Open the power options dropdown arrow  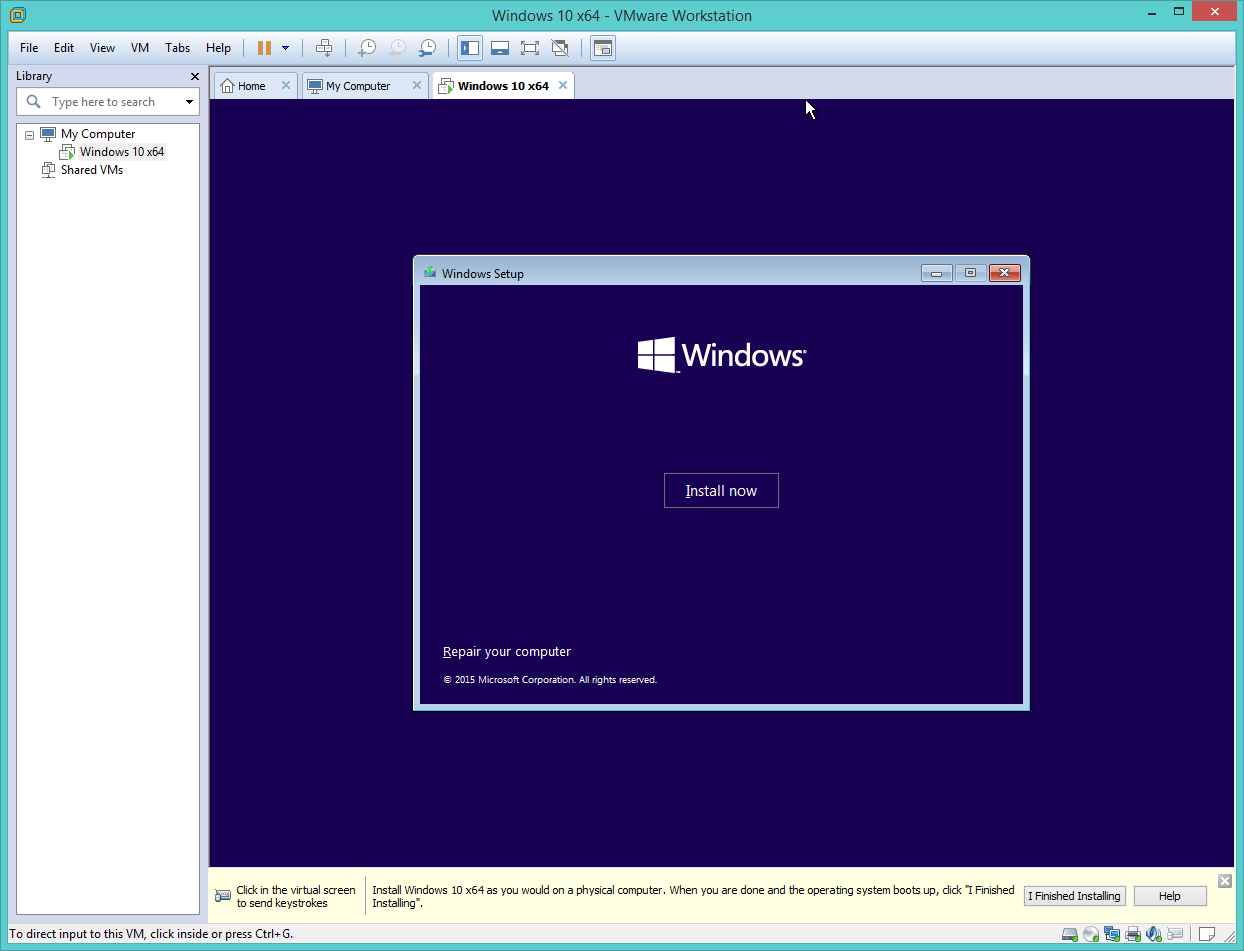coord(286,48)
